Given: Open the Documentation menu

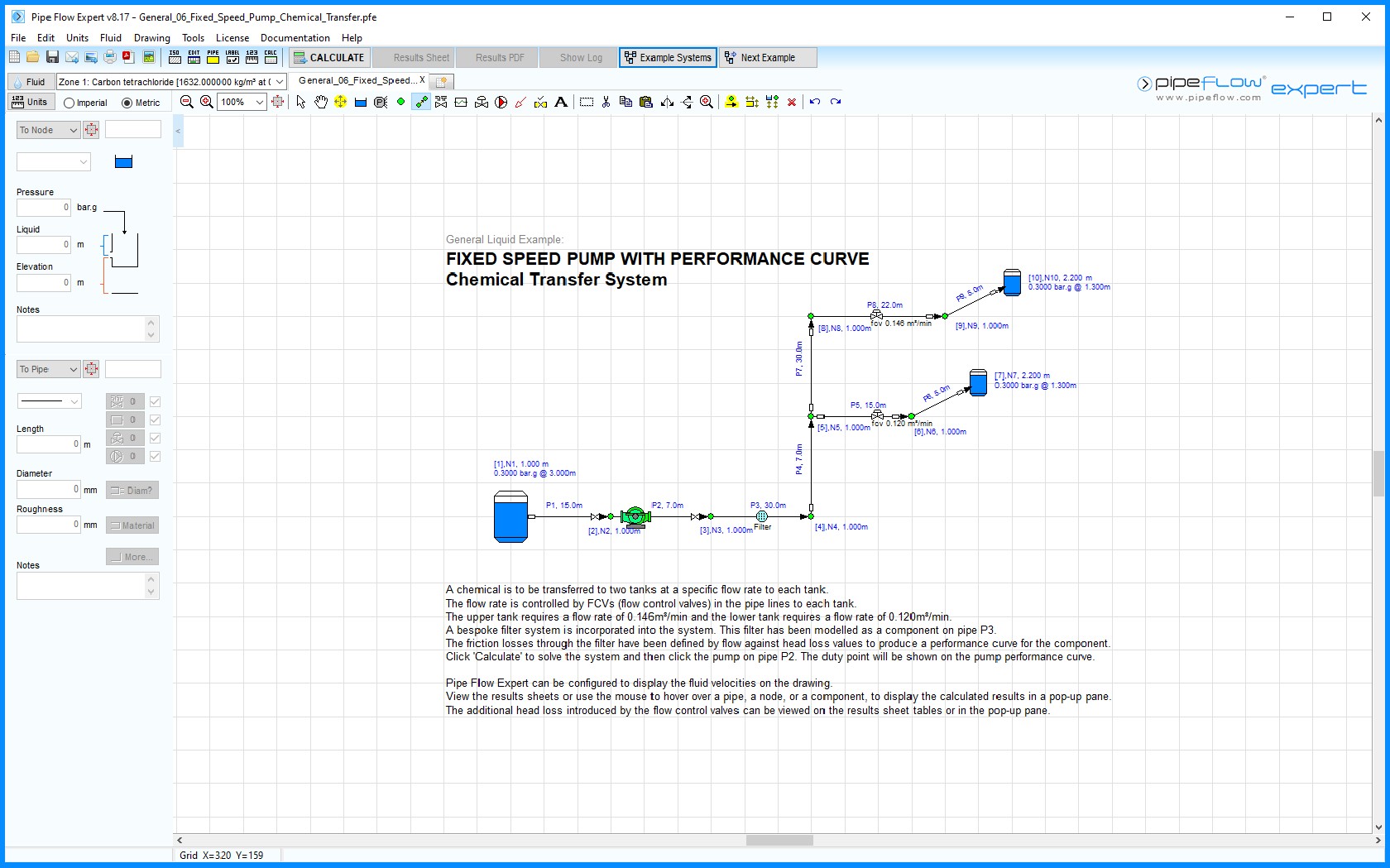Looking at the screenshot, I should click(x=295, y=37).
